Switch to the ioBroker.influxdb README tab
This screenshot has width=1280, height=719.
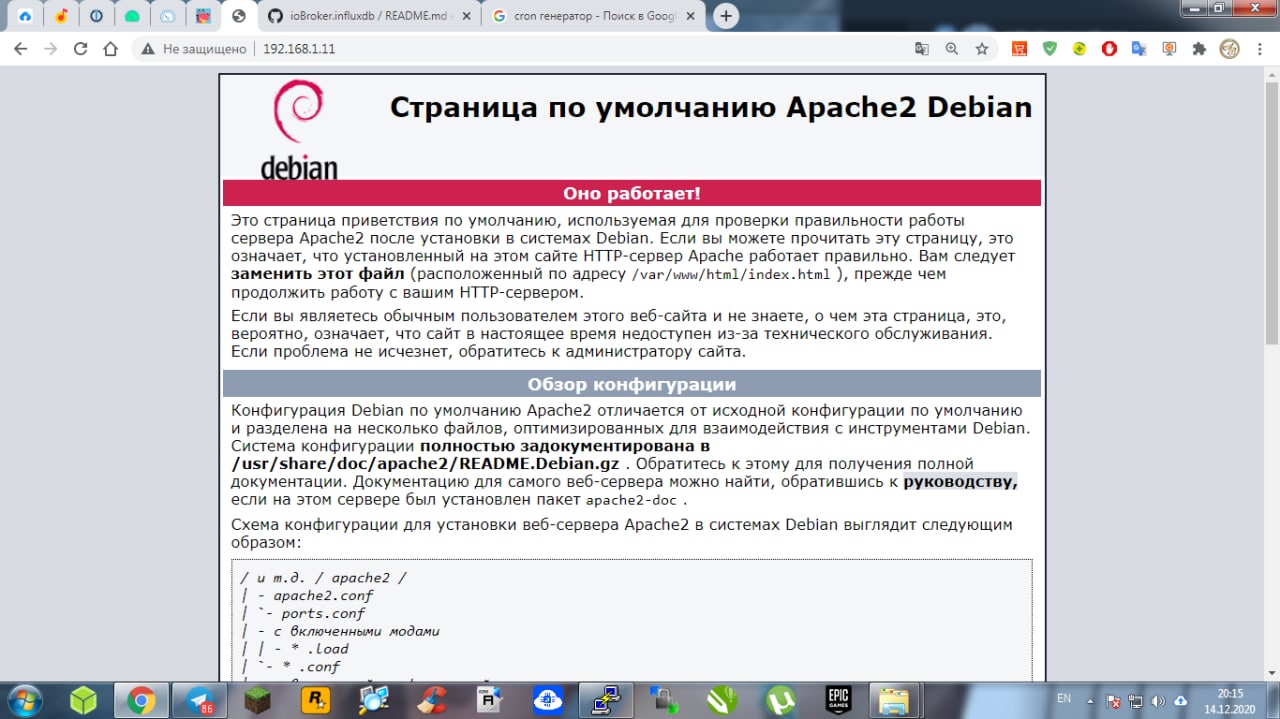(369, 16)
